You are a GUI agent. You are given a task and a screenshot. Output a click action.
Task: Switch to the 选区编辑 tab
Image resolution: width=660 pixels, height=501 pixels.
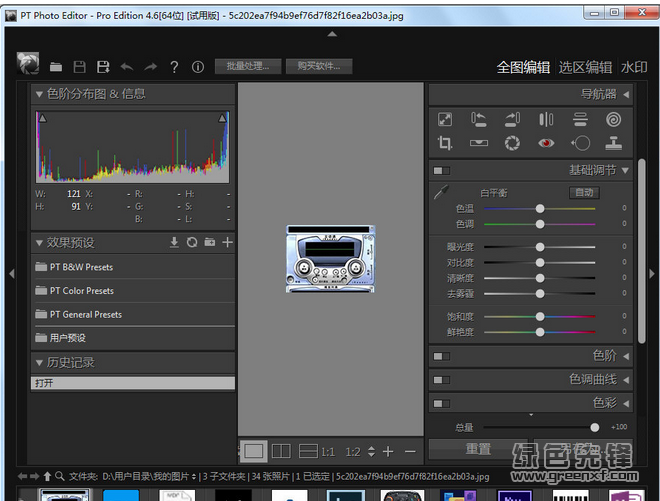coord(585,67)
